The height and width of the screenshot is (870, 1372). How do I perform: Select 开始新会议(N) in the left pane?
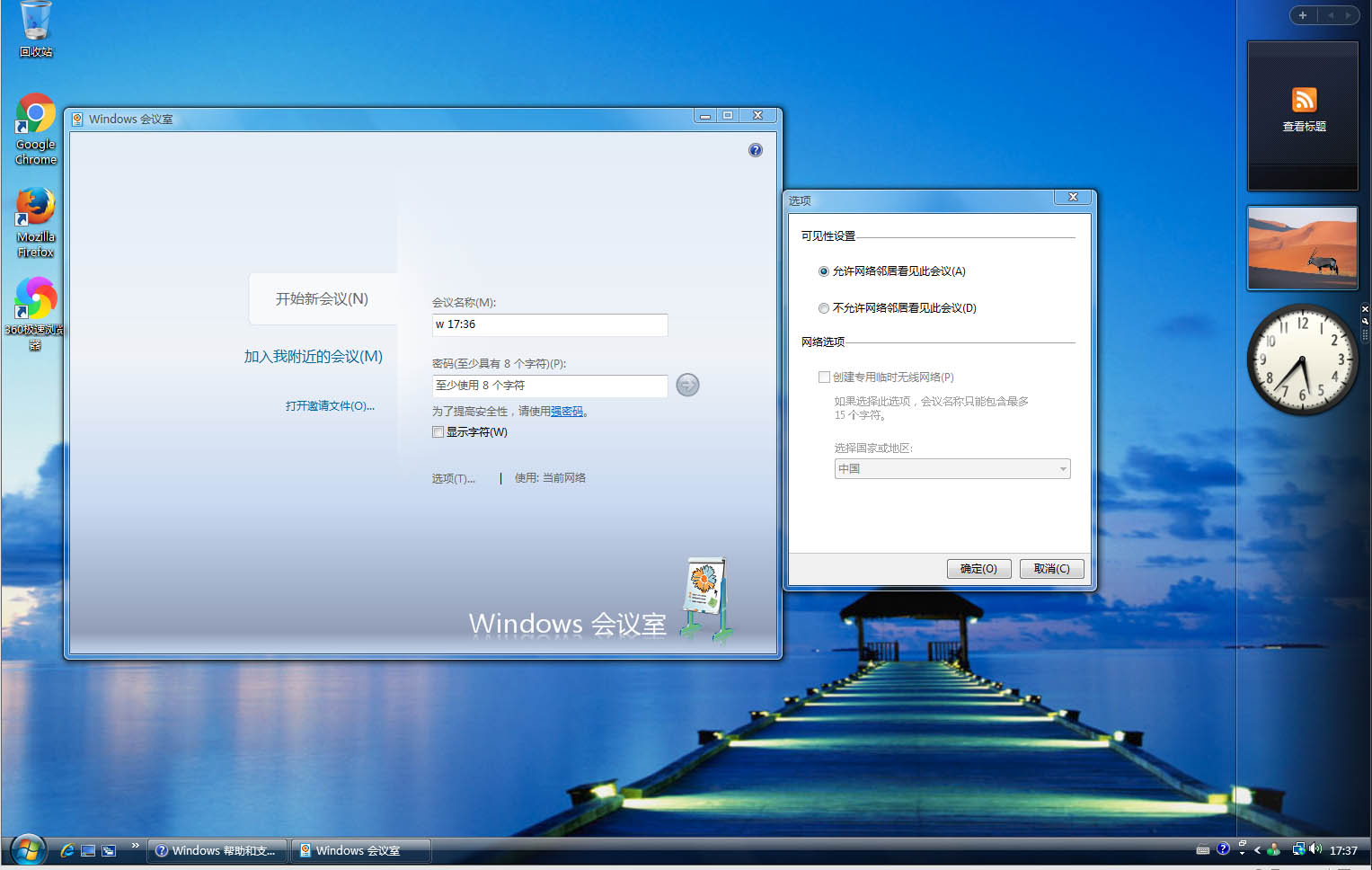point(319,299)
